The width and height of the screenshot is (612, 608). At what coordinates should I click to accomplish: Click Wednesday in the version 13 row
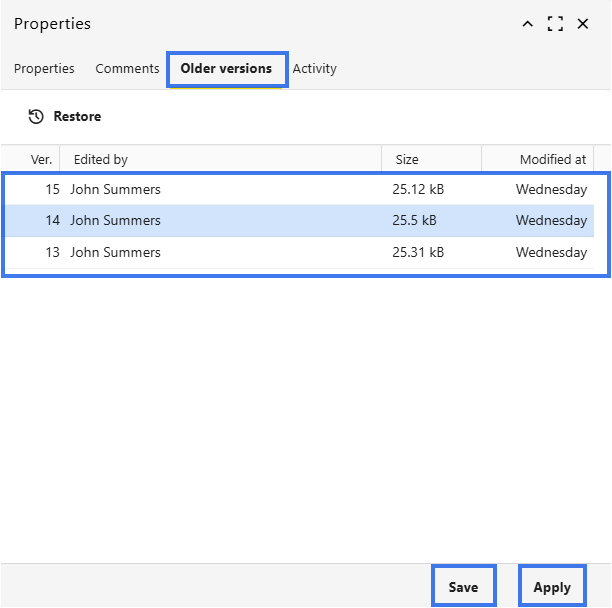(x=551, y=252)
